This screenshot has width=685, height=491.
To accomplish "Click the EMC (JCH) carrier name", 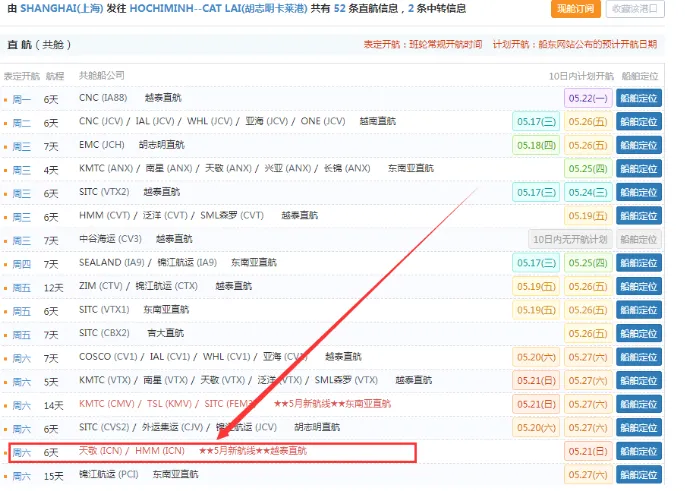I will [x=102, y=145].
